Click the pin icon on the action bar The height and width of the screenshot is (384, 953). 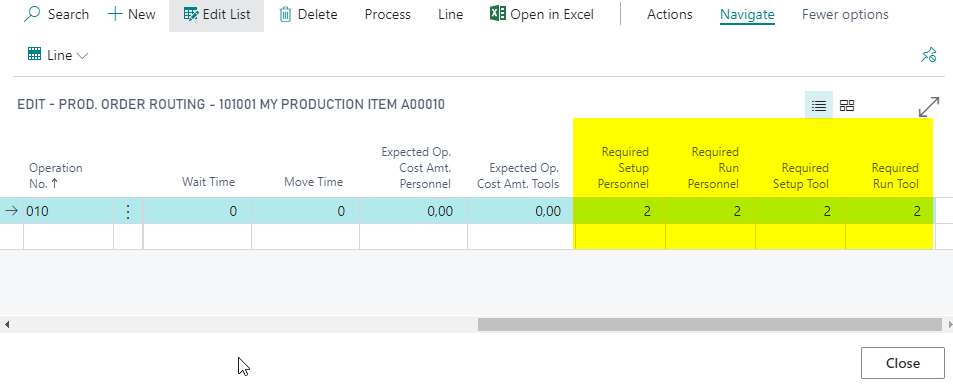(928, 55)
